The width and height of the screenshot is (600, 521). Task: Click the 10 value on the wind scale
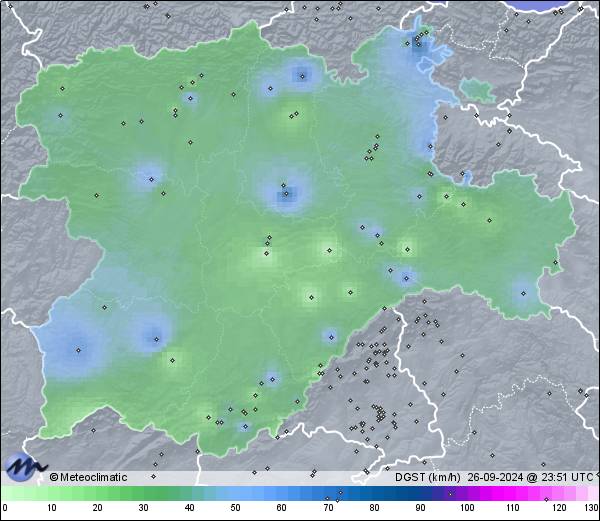[x=52, y=508]
